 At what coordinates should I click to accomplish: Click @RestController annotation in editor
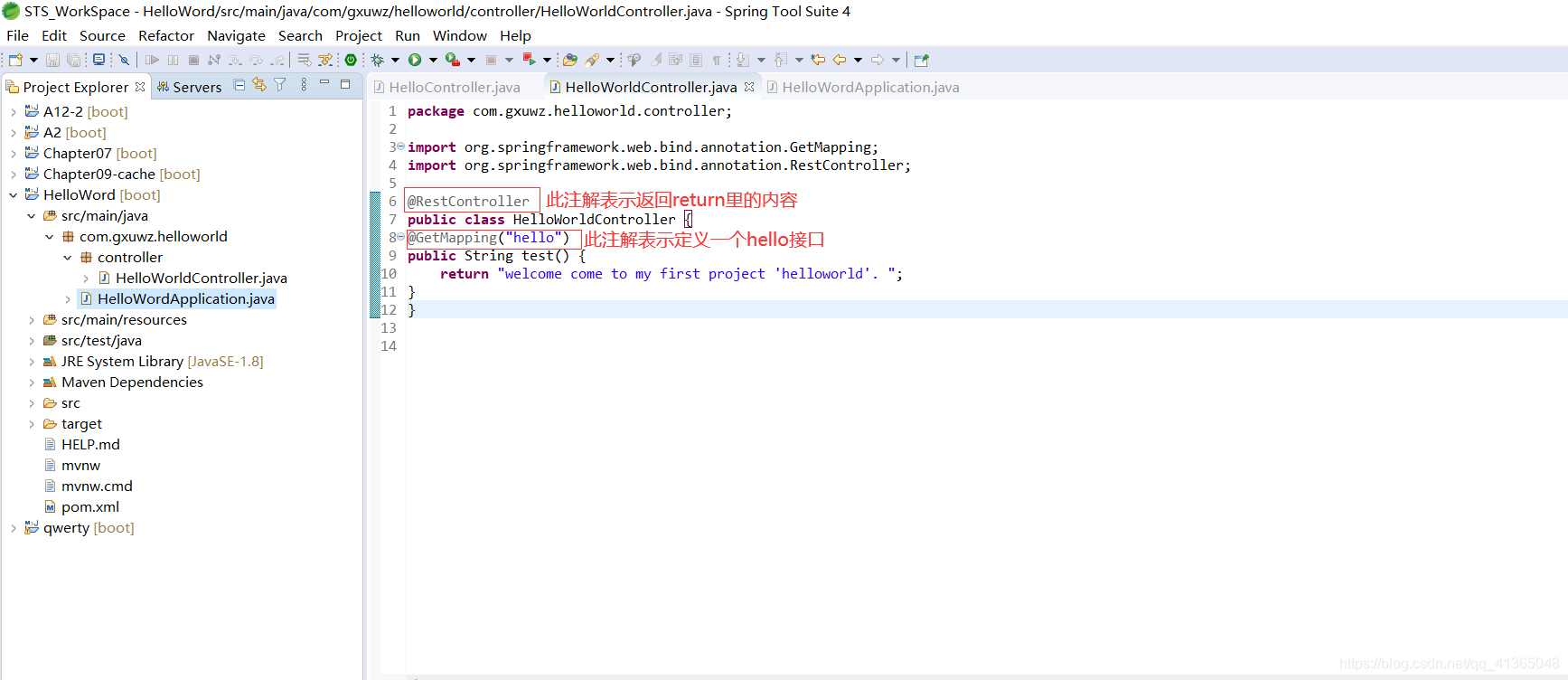coord(468,201)
